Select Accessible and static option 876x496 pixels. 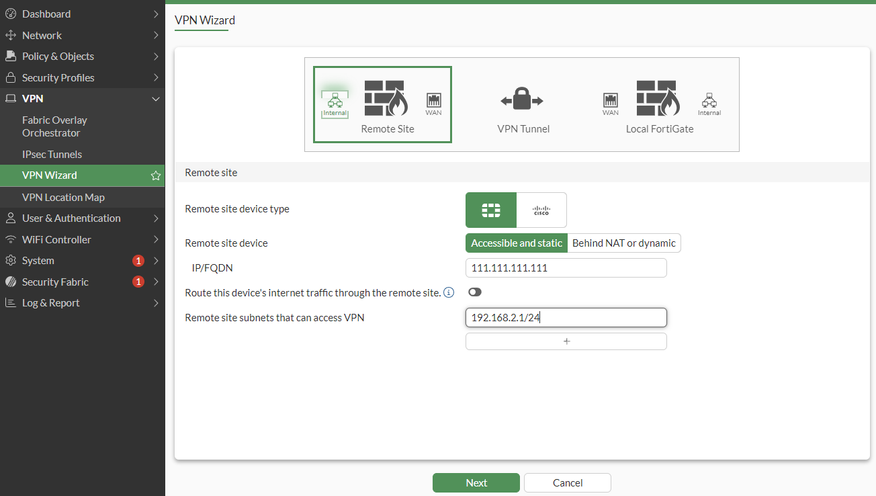(516, 243)
